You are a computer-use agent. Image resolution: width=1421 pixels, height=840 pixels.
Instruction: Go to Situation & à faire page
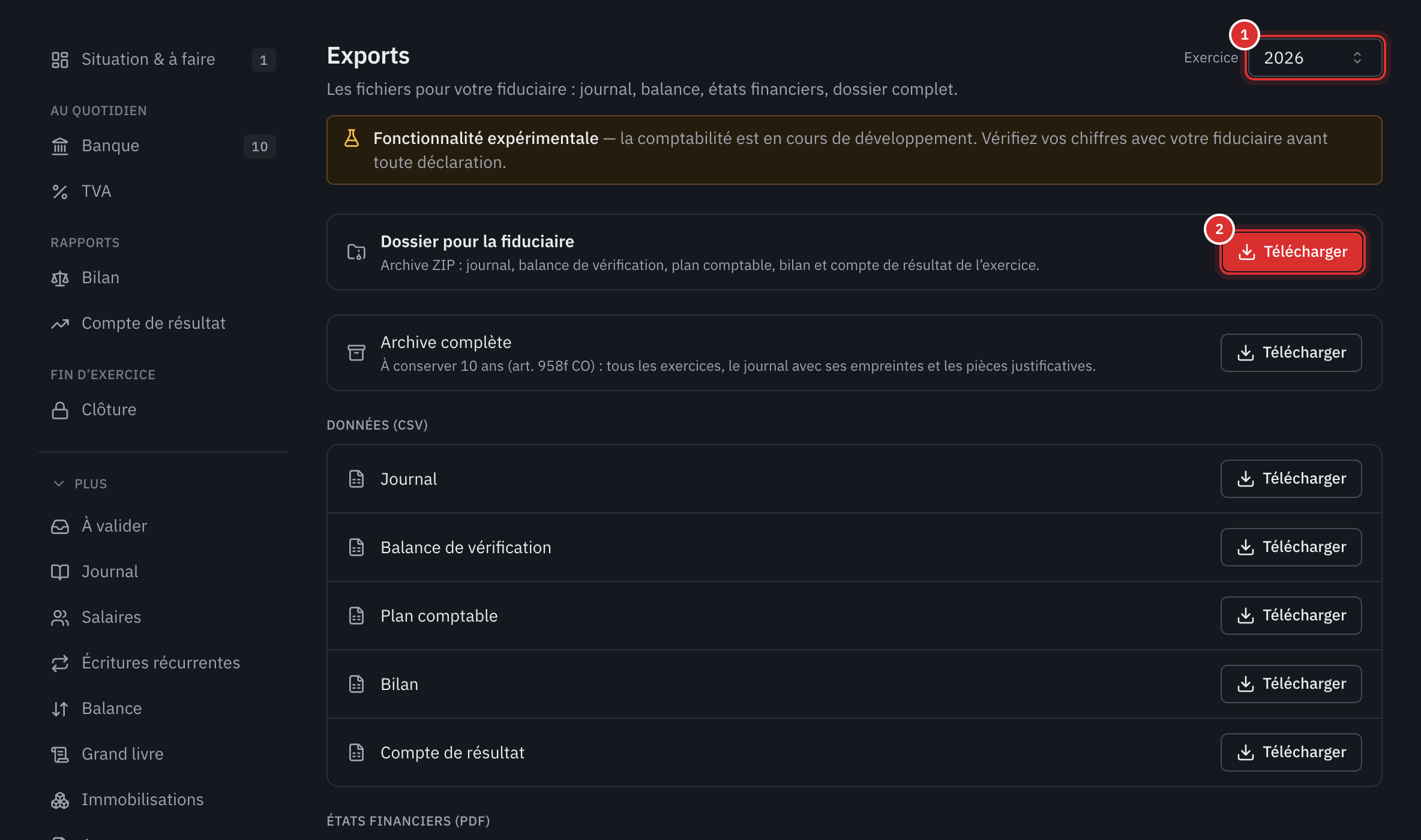coord(163,59)
